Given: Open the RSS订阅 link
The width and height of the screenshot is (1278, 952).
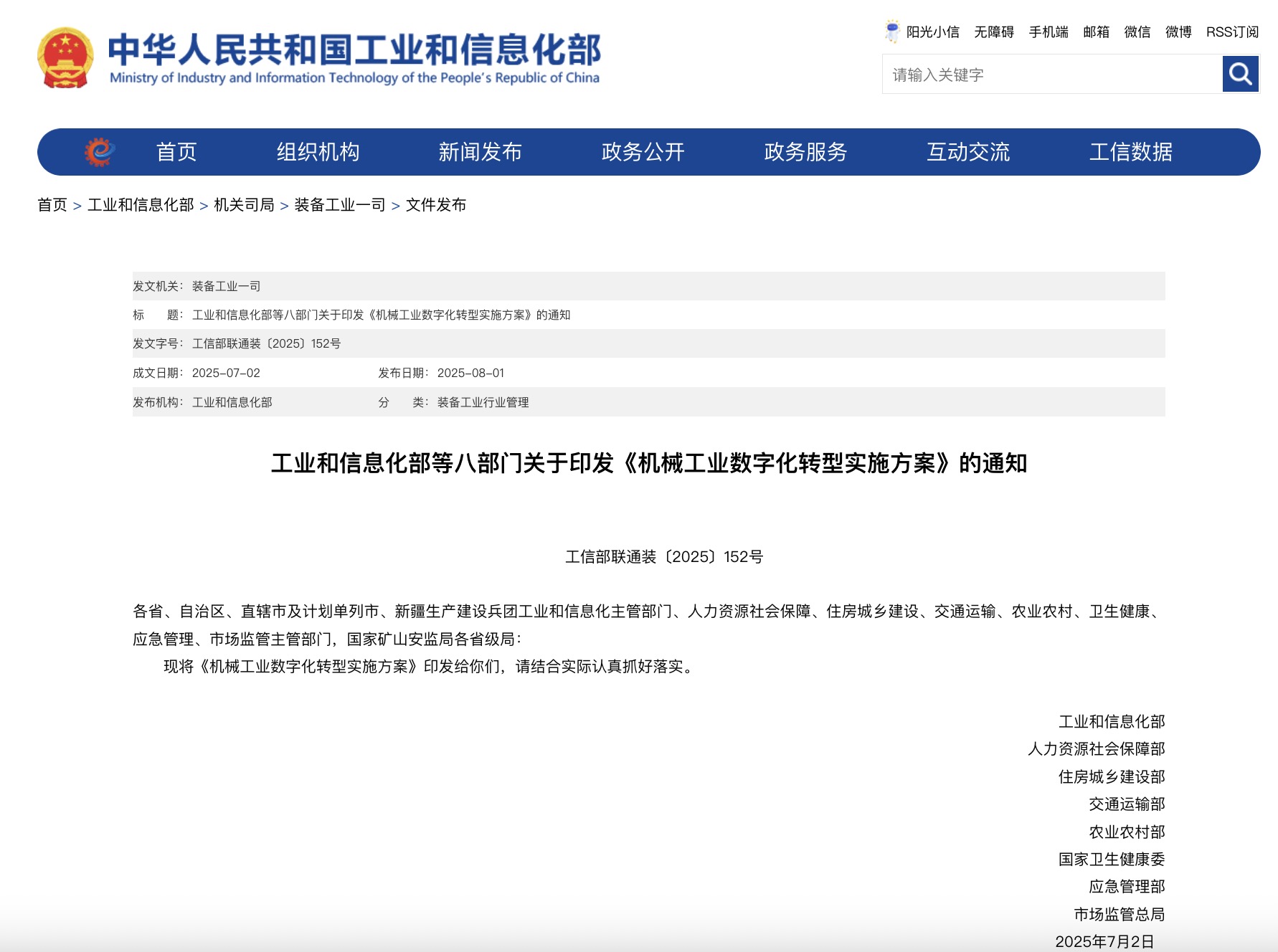Looking at the screenshot, I should [1232, 32].
